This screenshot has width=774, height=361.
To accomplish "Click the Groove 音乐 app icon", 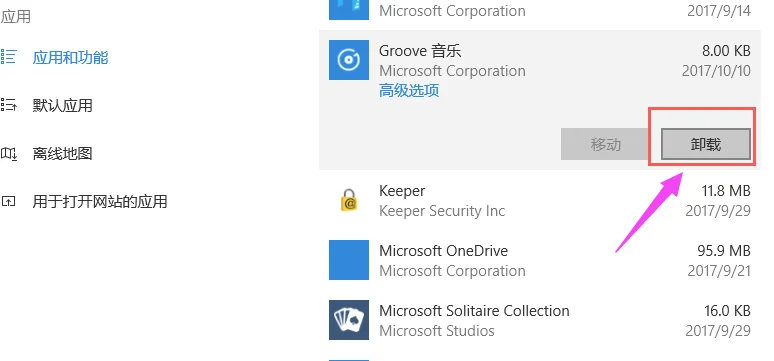I will (x=348, y=60).
